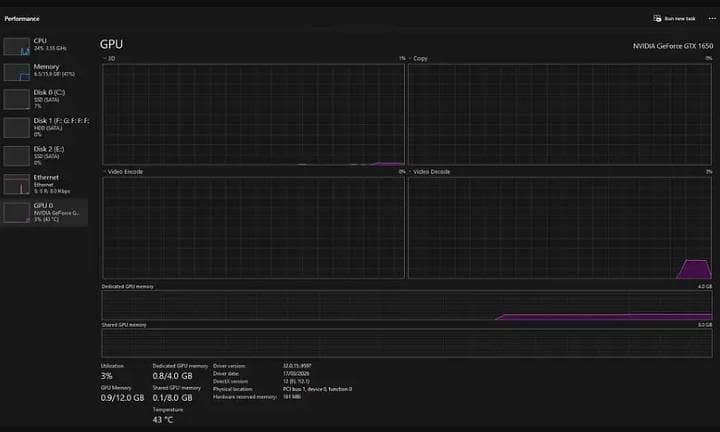This screenshot has height=432, width=720.
Task: Click the Run new task icon
Action: (657, 18)
